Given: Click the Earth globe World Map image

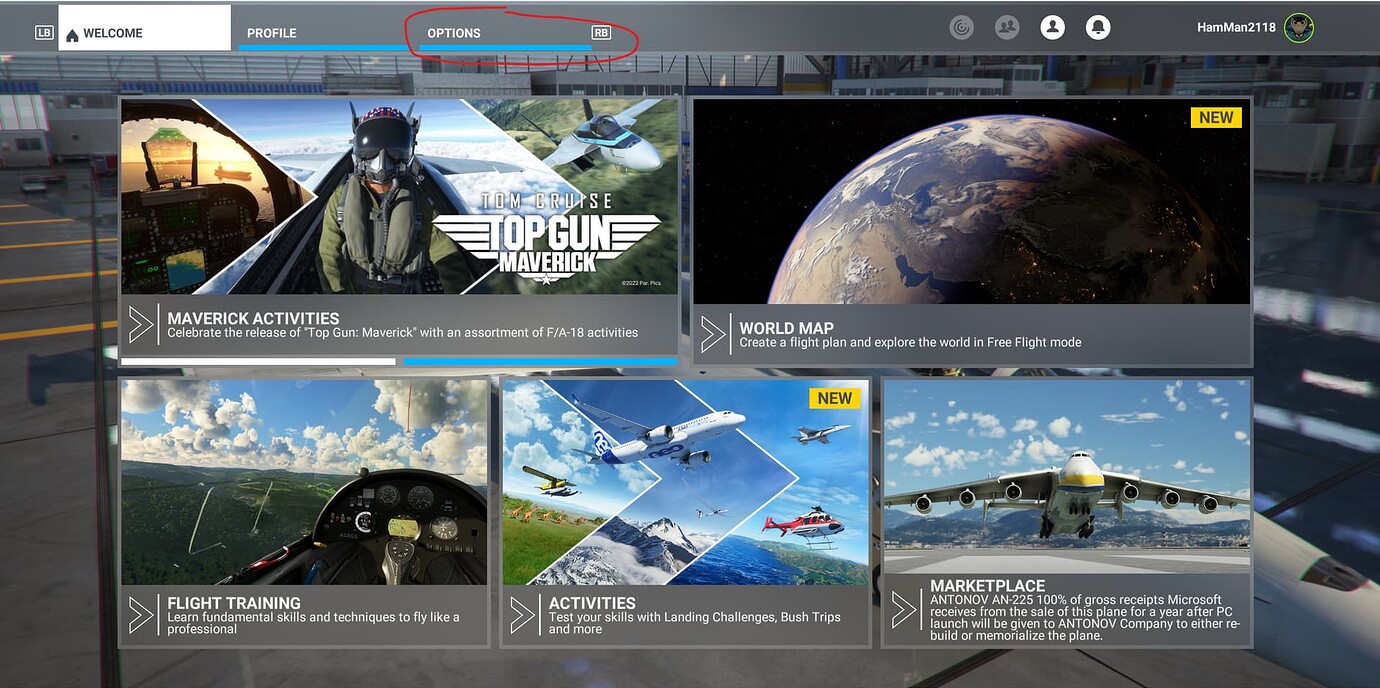Looking at the screenshot, I should 971,201.
